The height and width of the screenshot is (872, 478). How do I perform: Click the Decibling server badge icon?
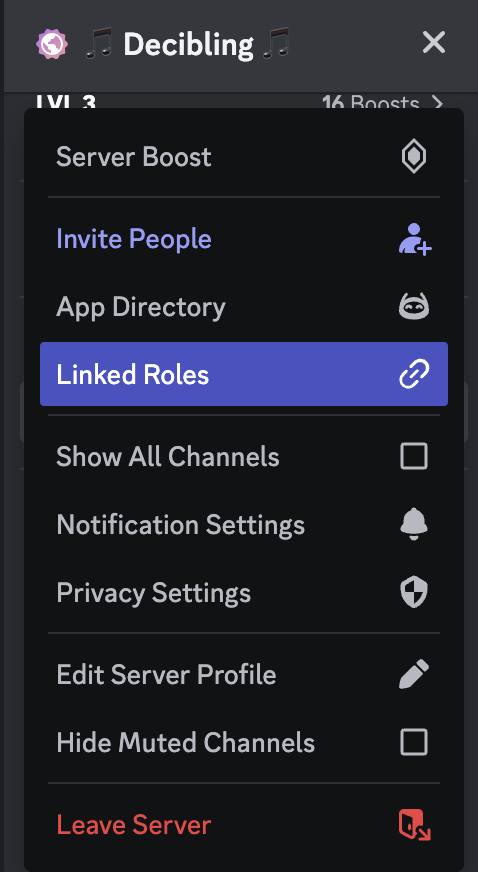point(52,44)
